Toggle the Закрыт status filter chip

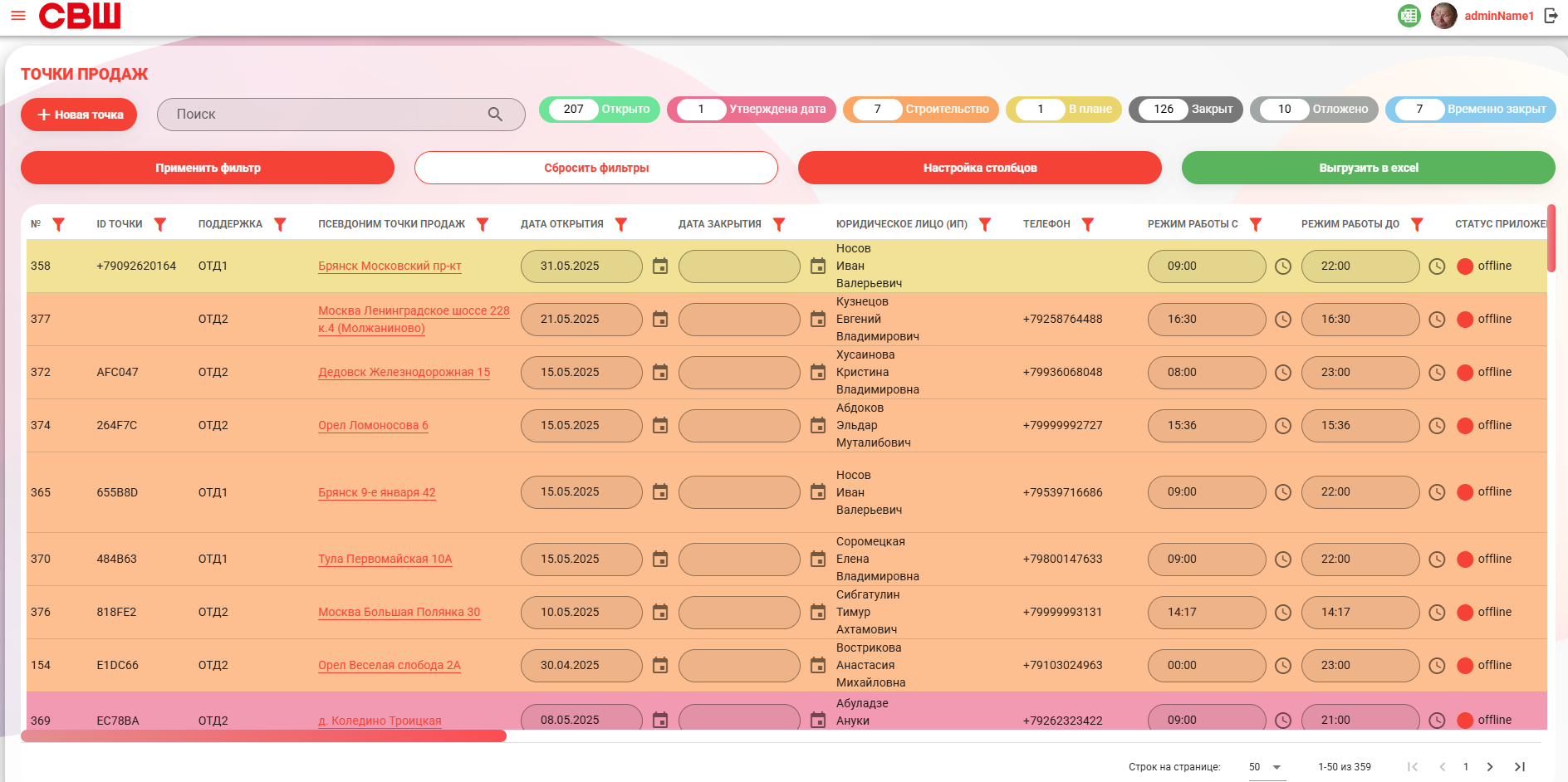pos(1186,110)
